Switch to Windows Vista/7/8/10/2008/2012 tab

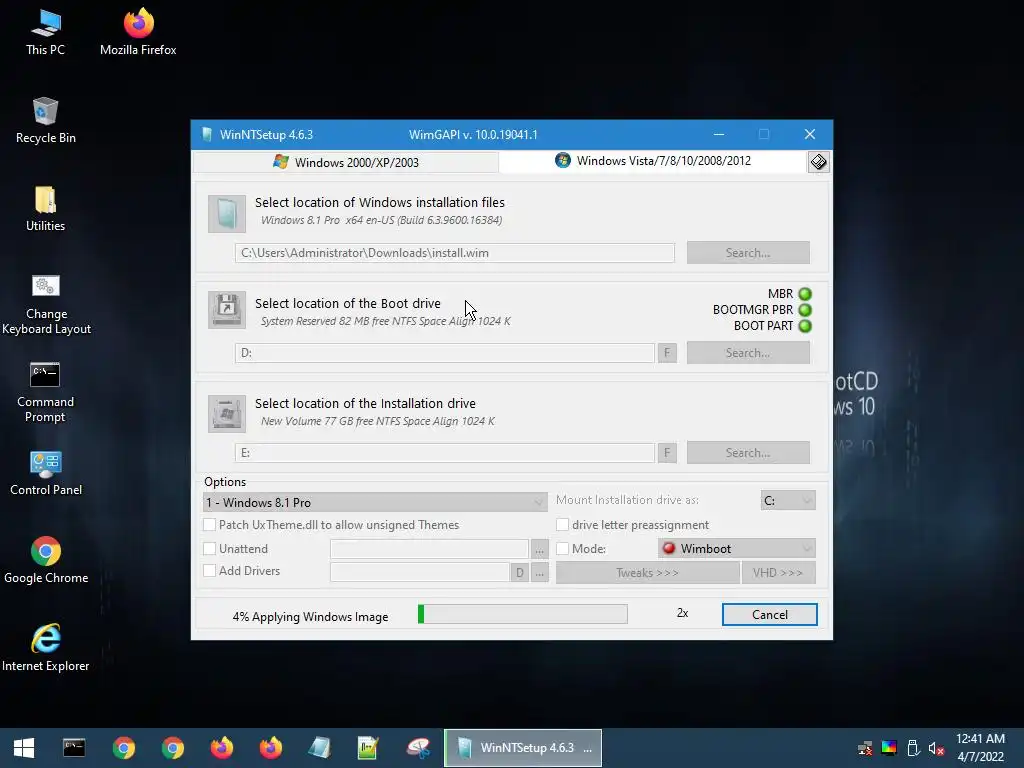tap(653, 161)
